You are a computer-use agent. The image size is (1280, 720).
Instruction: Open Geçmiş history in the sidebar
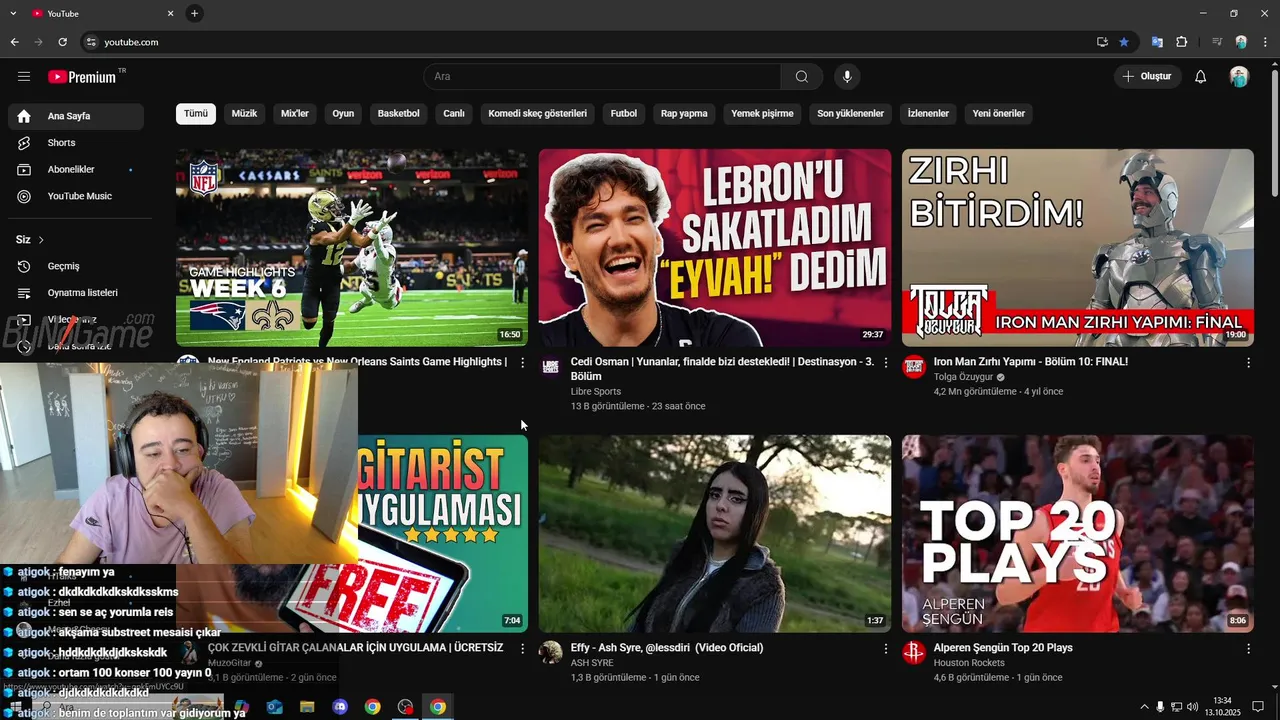point(76,266)
